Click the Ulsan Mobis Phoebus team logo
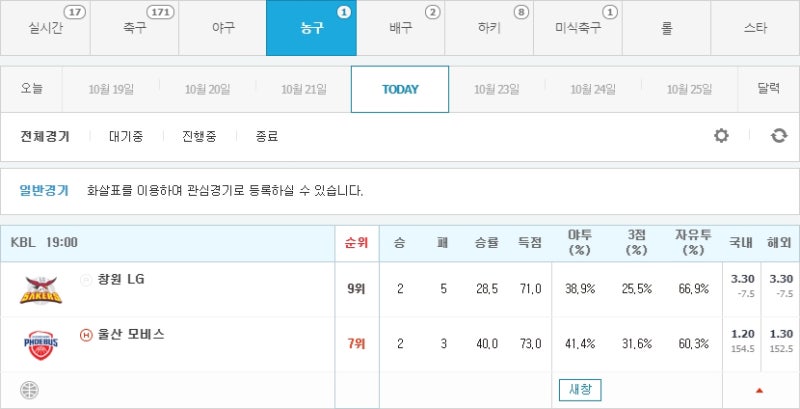Viewport: 800px width, 409px height. click(x=41, y=345)
